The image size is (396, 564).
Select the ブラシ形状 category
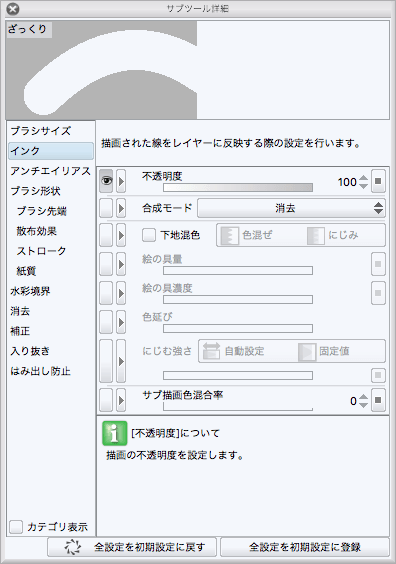[x=35, y=191]
